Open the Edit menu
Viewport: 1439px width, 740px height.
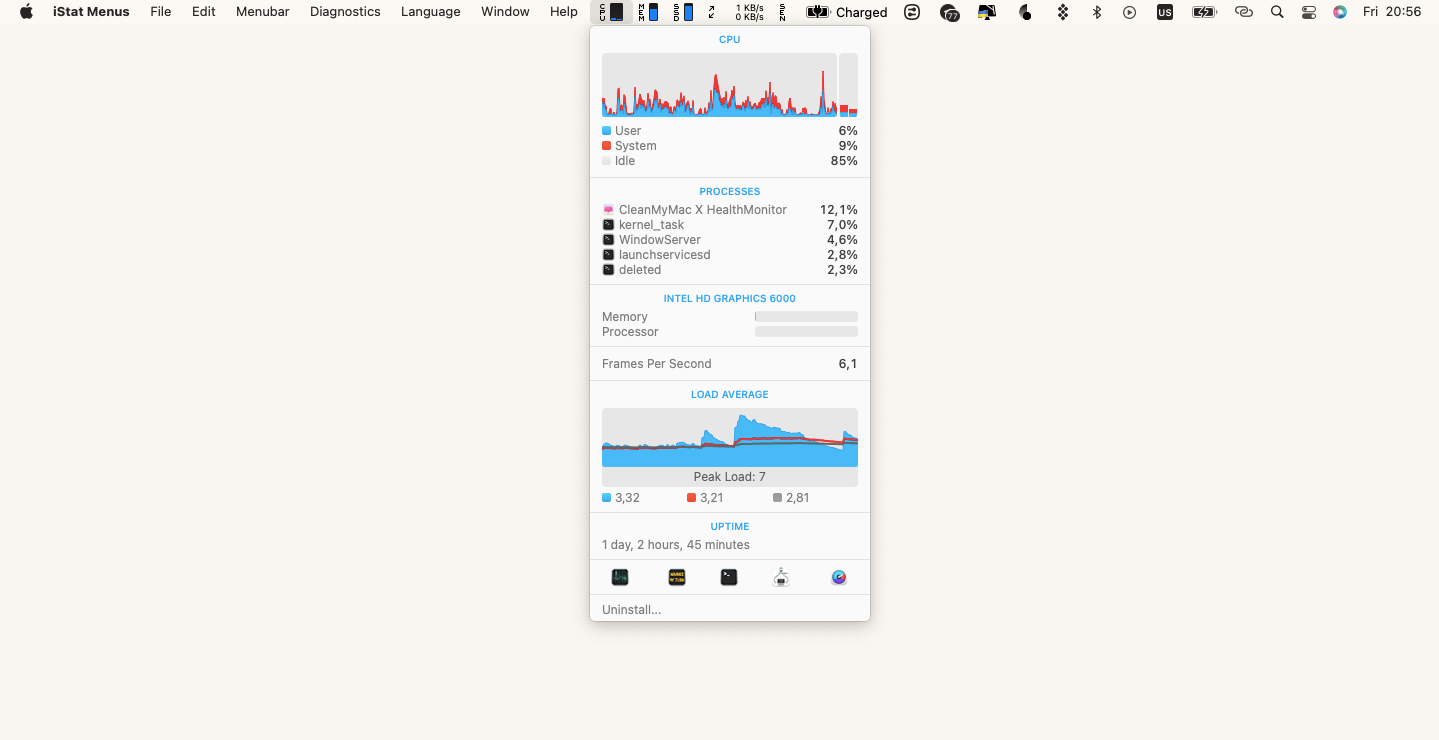point(204,12)
